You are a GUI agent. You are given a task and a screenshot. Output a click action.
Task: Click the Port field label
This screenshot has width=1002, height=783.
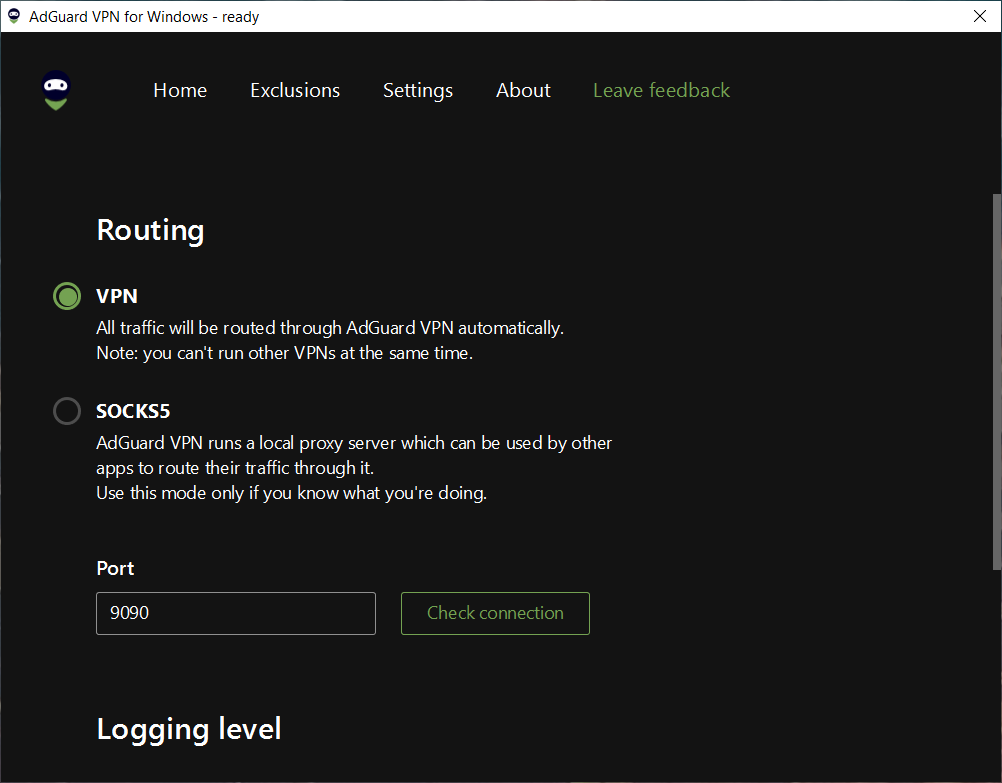pos(115,568)
